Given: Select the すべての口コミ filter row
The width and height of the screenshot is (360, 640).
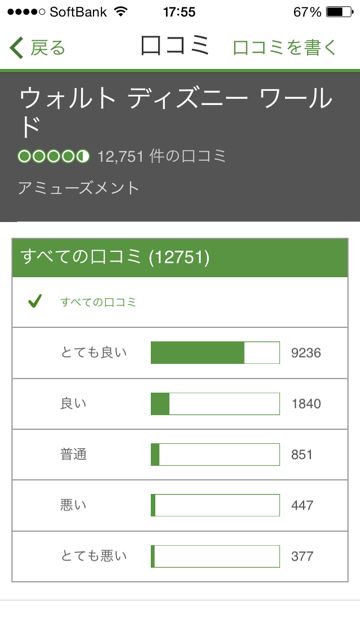Looking at the screenshot, I should (x=180, y=302).
